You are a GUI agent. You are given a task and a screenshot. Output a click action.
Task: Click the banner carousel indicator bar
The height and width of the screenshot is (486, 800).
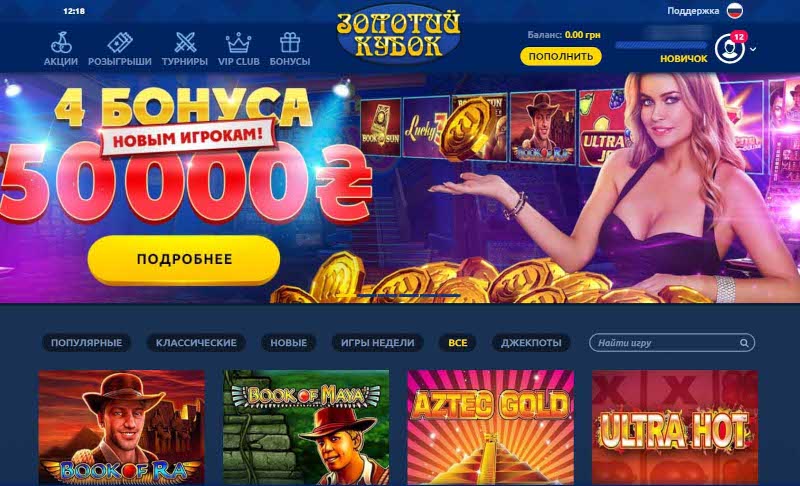[398, 295]
